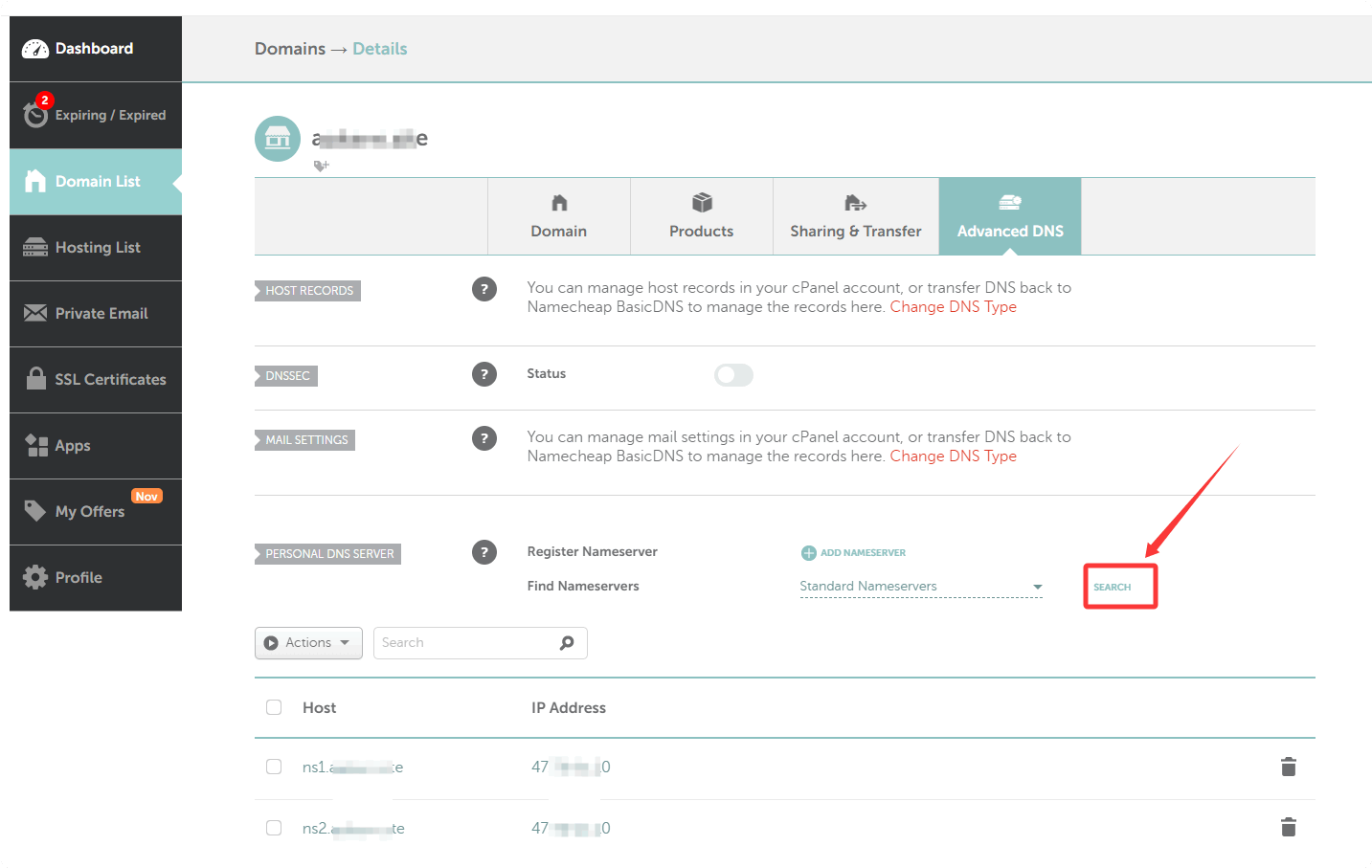Open help for DNSSEC
Image resolution: width=1372 pixels, height=868 pixels.
pos(484,374)
